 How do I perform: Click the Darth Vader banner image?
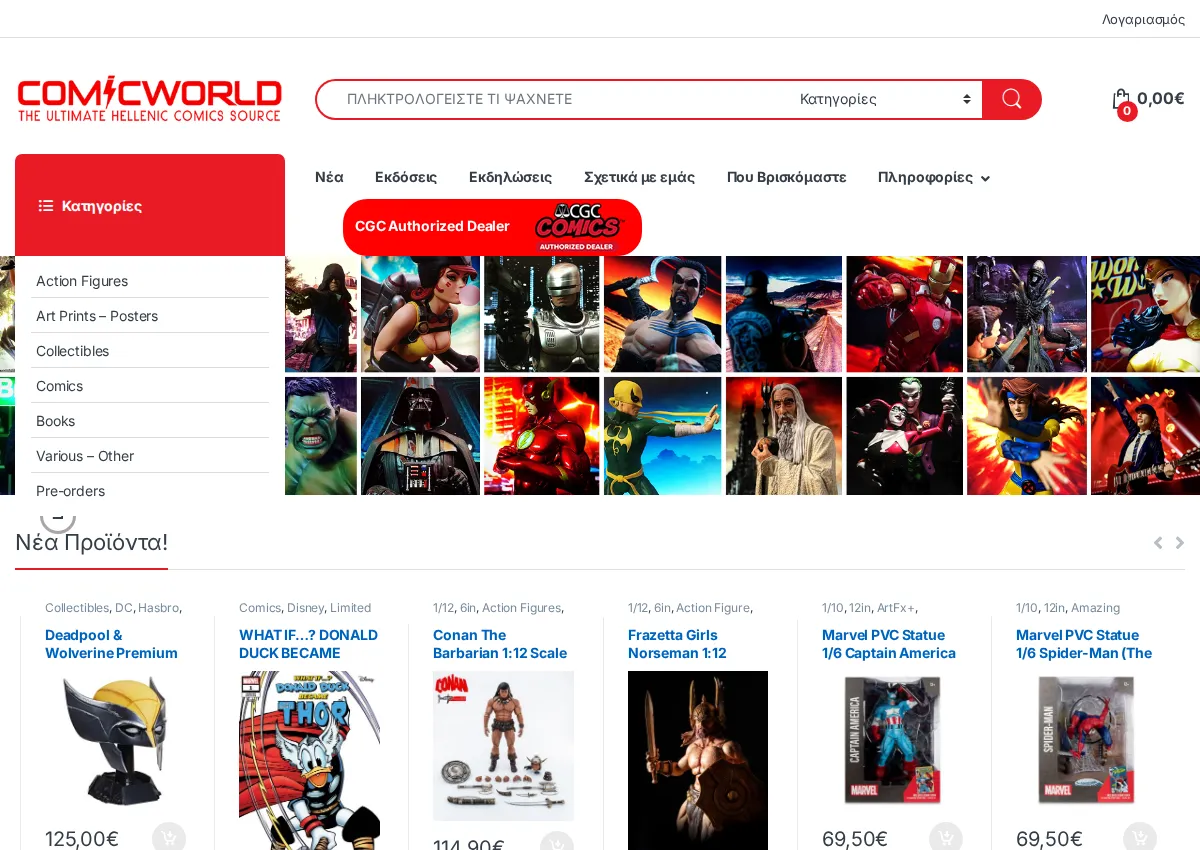(420, 436)
